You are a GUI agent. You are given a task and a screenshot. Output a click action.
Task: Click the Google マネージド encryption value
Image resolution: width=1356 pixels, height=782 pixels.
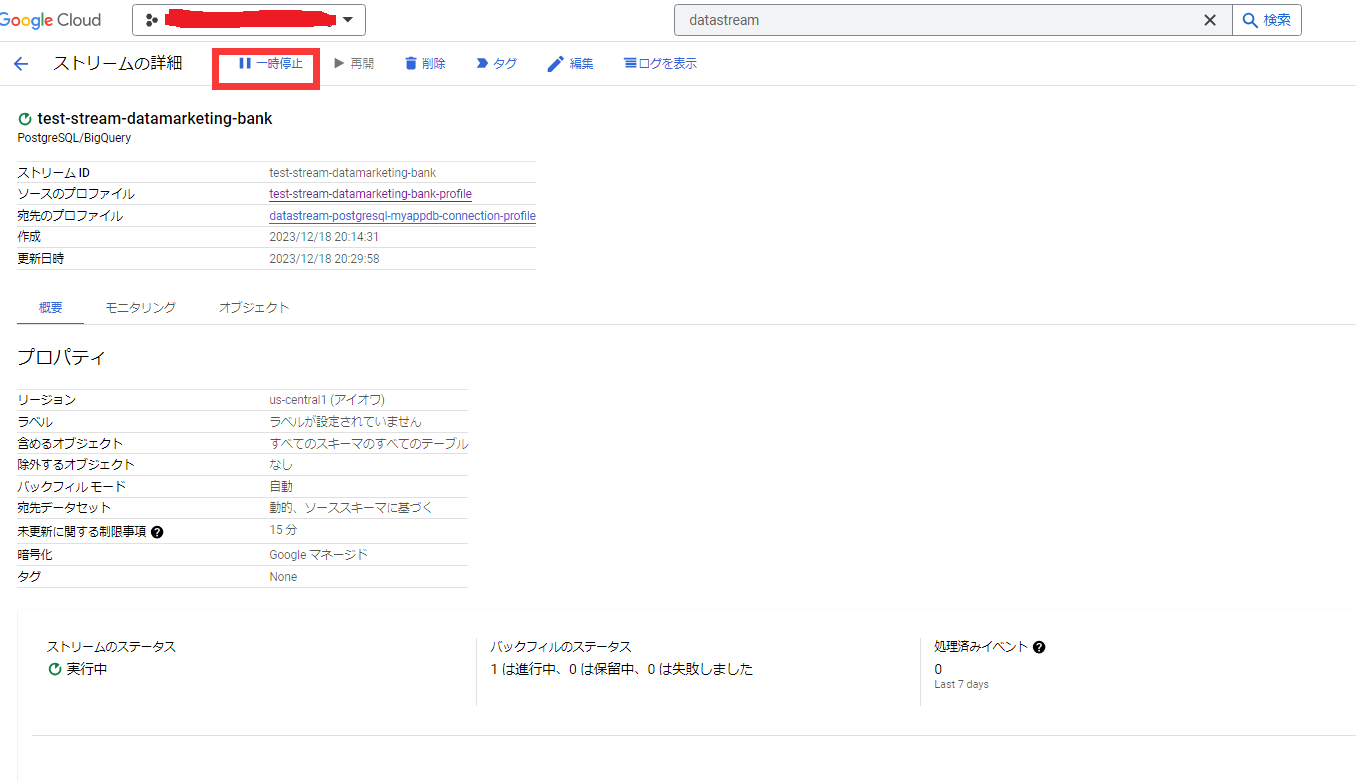coord(319,554)
